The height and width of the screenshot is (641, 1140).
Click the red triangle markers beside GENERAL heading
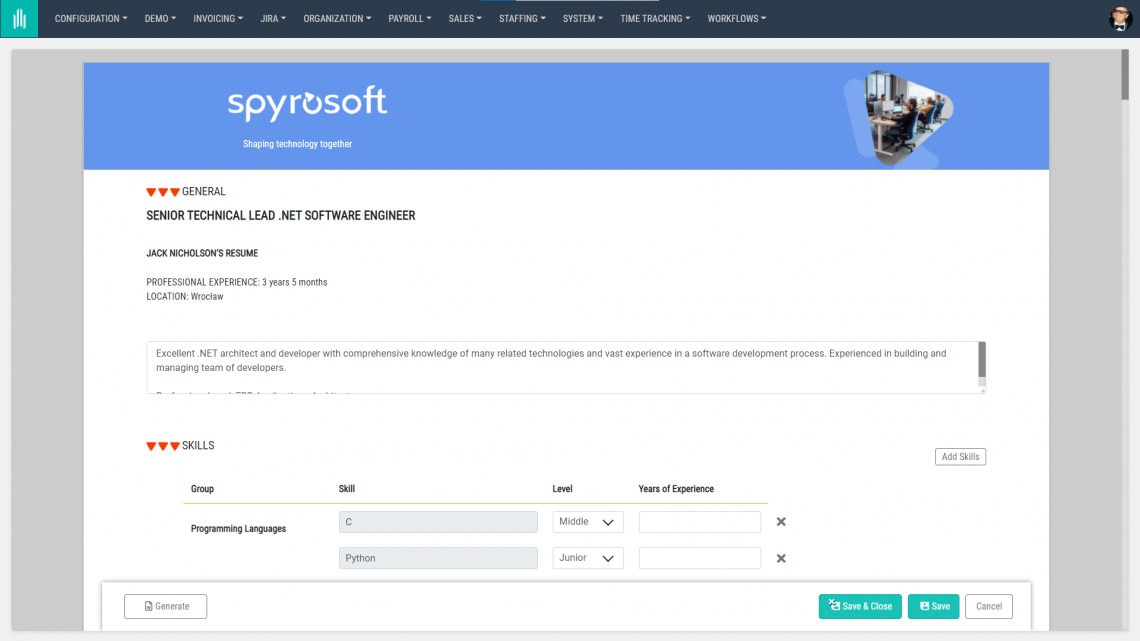162,190
